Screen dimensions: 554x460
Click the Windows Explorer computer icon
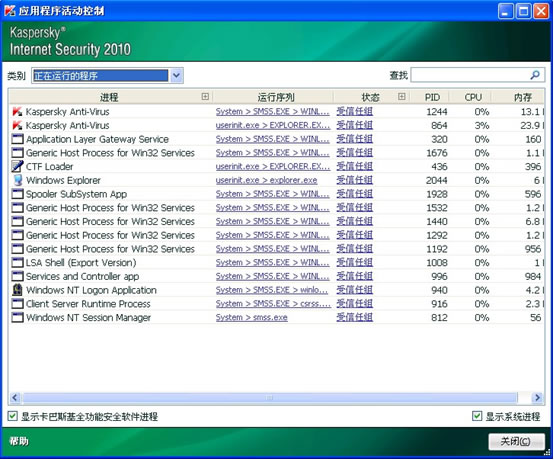(x=17, y=180)
